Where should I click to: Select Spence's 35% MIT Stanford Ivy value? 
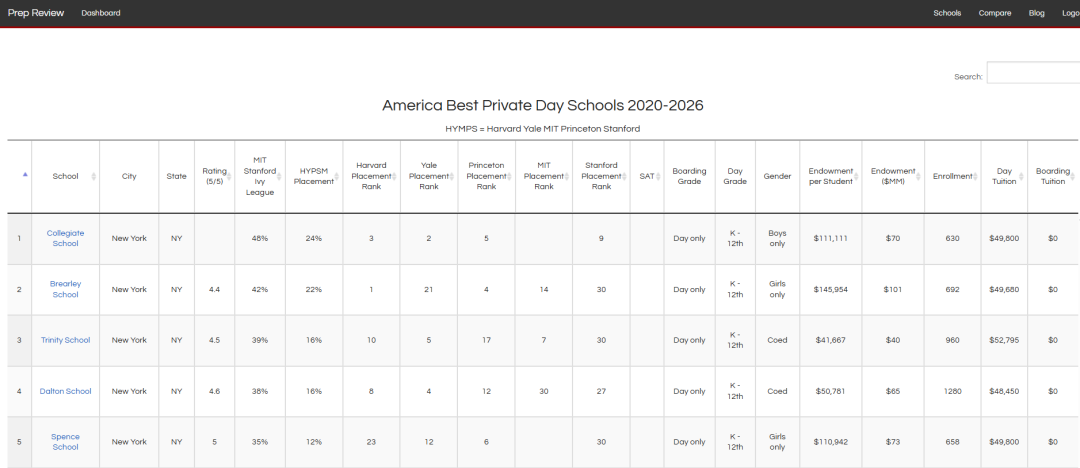coord(260,442)
